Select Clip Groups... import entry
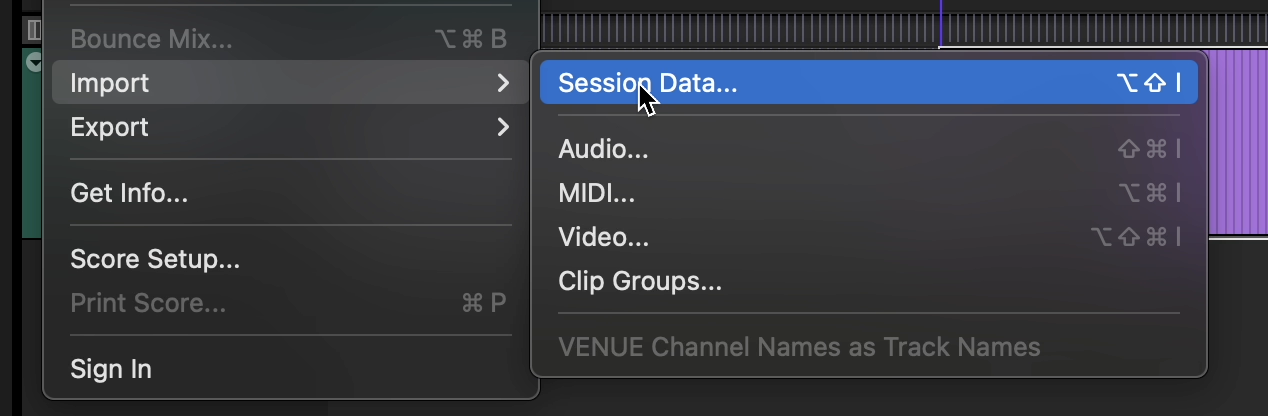1268x416 pixels. 640,281
